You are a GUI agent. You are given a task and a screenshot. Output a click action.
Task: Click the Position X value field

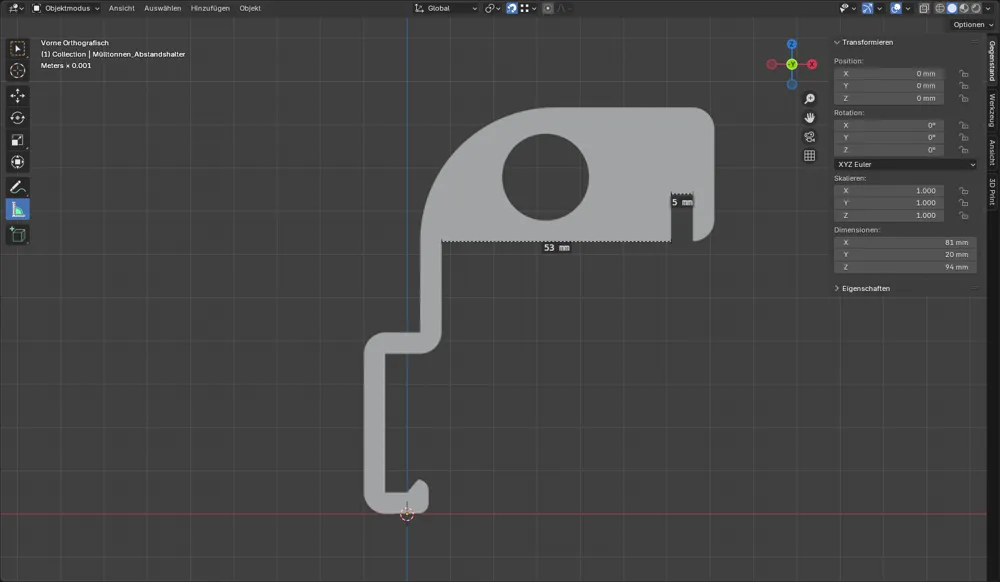point(889,74)
